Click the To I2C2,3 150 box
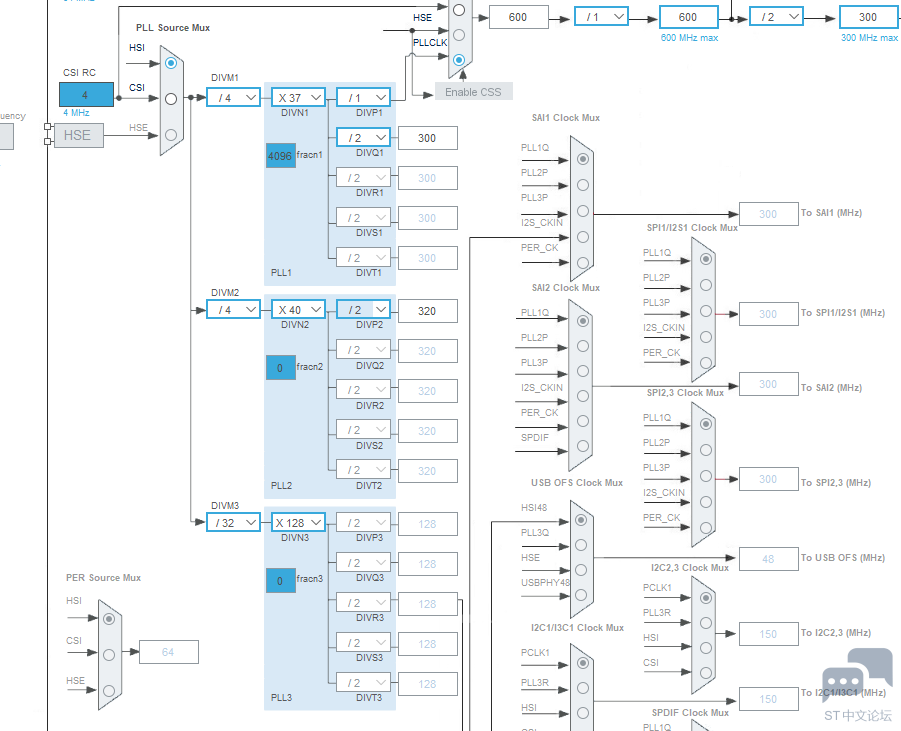The width and height of the screenshot is (901, 731). pyautogui.click(x=768, y=634)
